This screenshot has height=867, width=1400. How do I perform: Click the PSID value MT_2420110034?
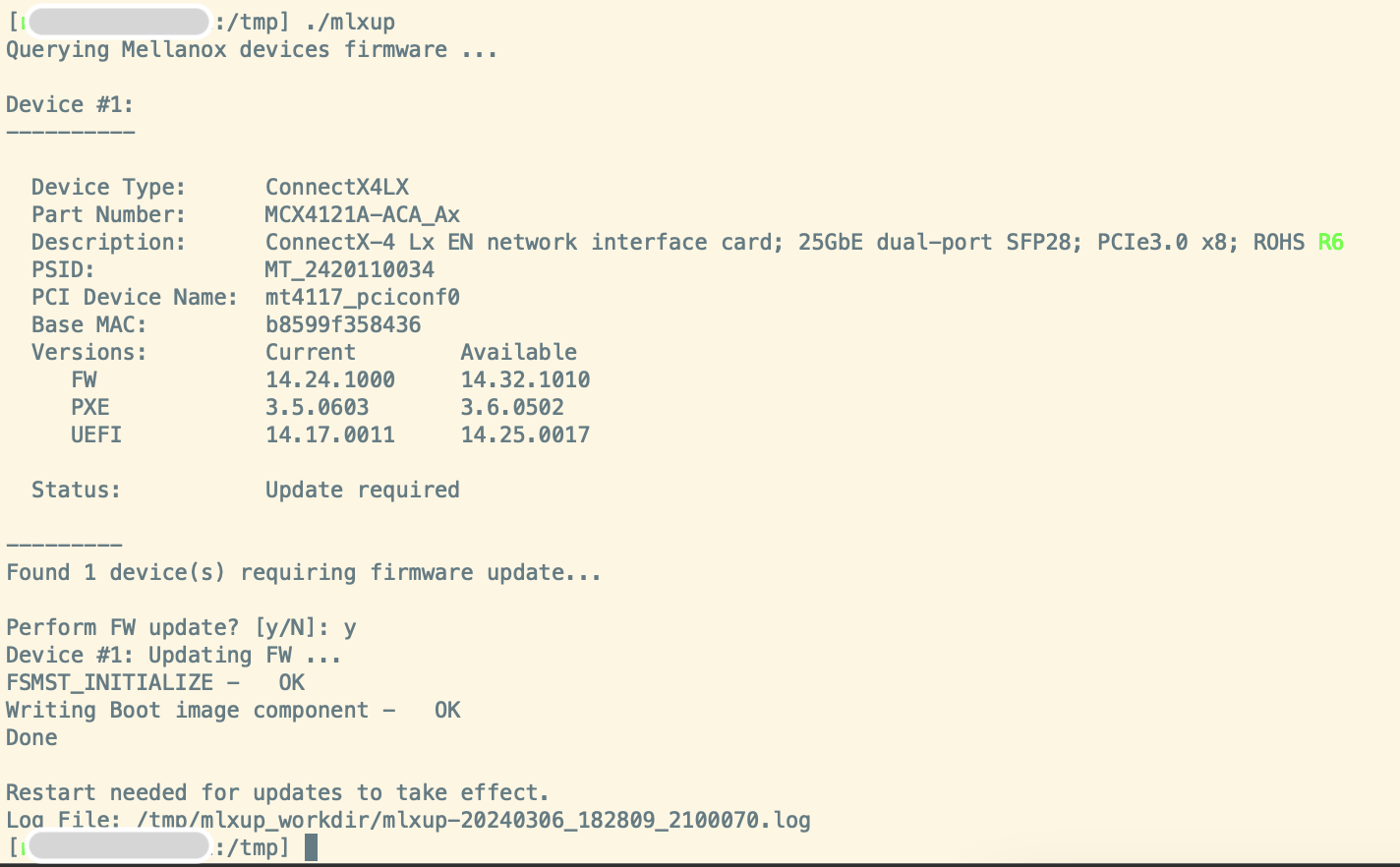(349, 269)
